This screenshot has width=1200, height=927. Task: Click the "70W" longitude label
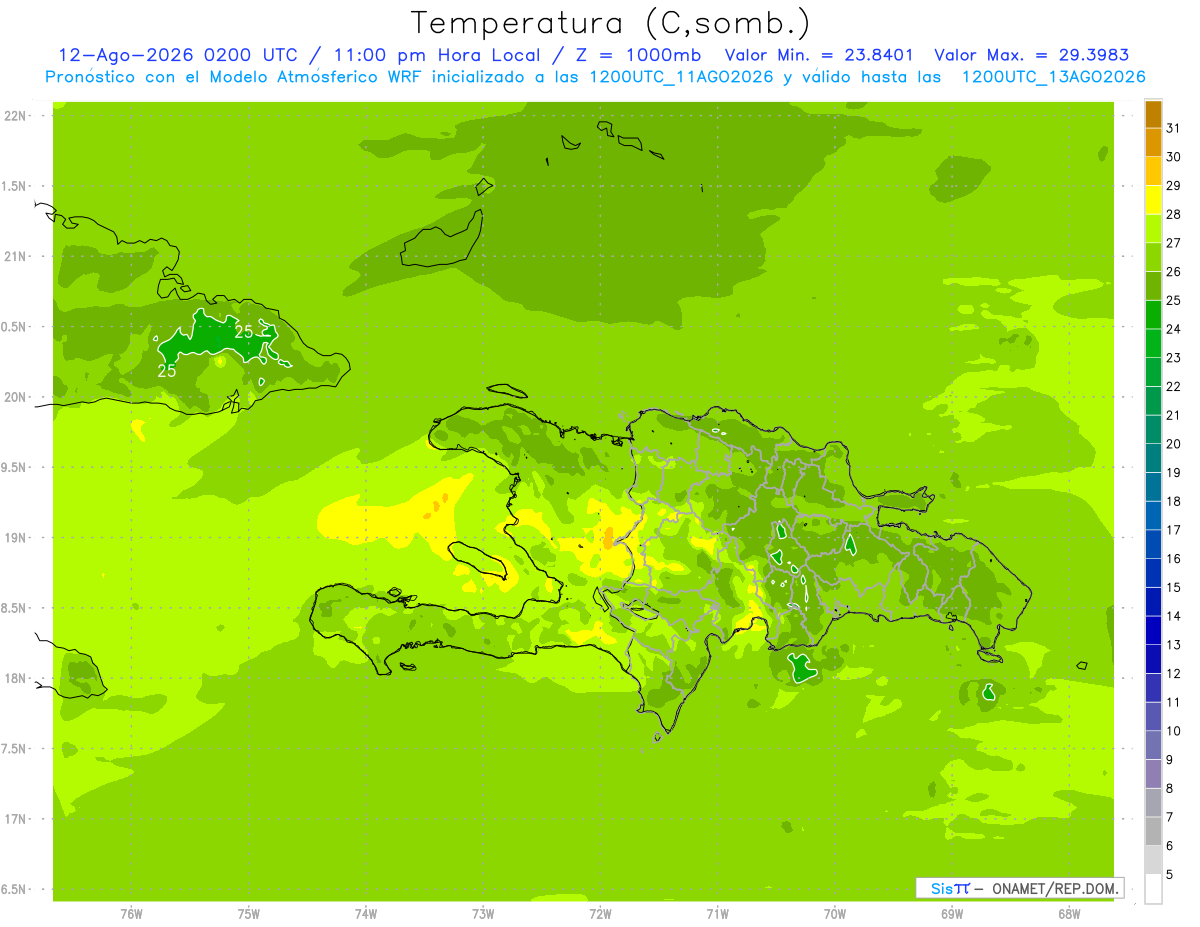tap(835, 914)
